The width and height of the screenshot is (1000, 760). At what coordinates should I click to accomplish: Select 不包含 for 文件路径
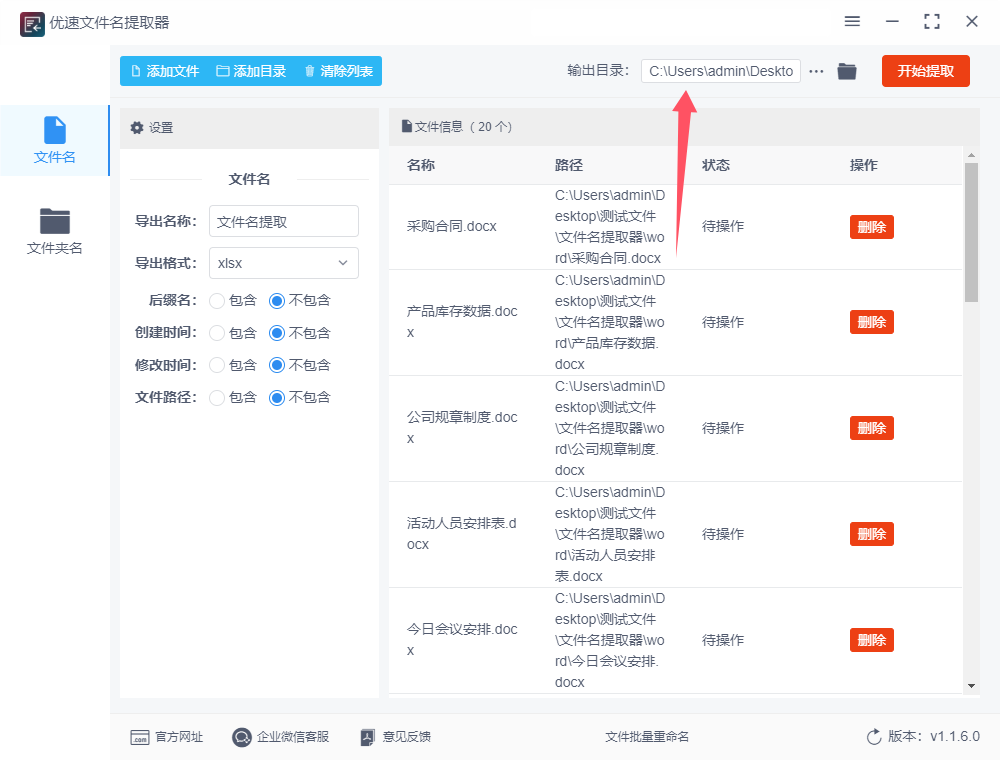click(277, 397)
